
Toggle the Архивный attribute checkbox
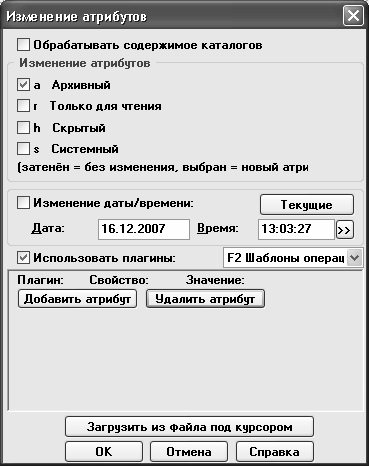pos(23,85)
